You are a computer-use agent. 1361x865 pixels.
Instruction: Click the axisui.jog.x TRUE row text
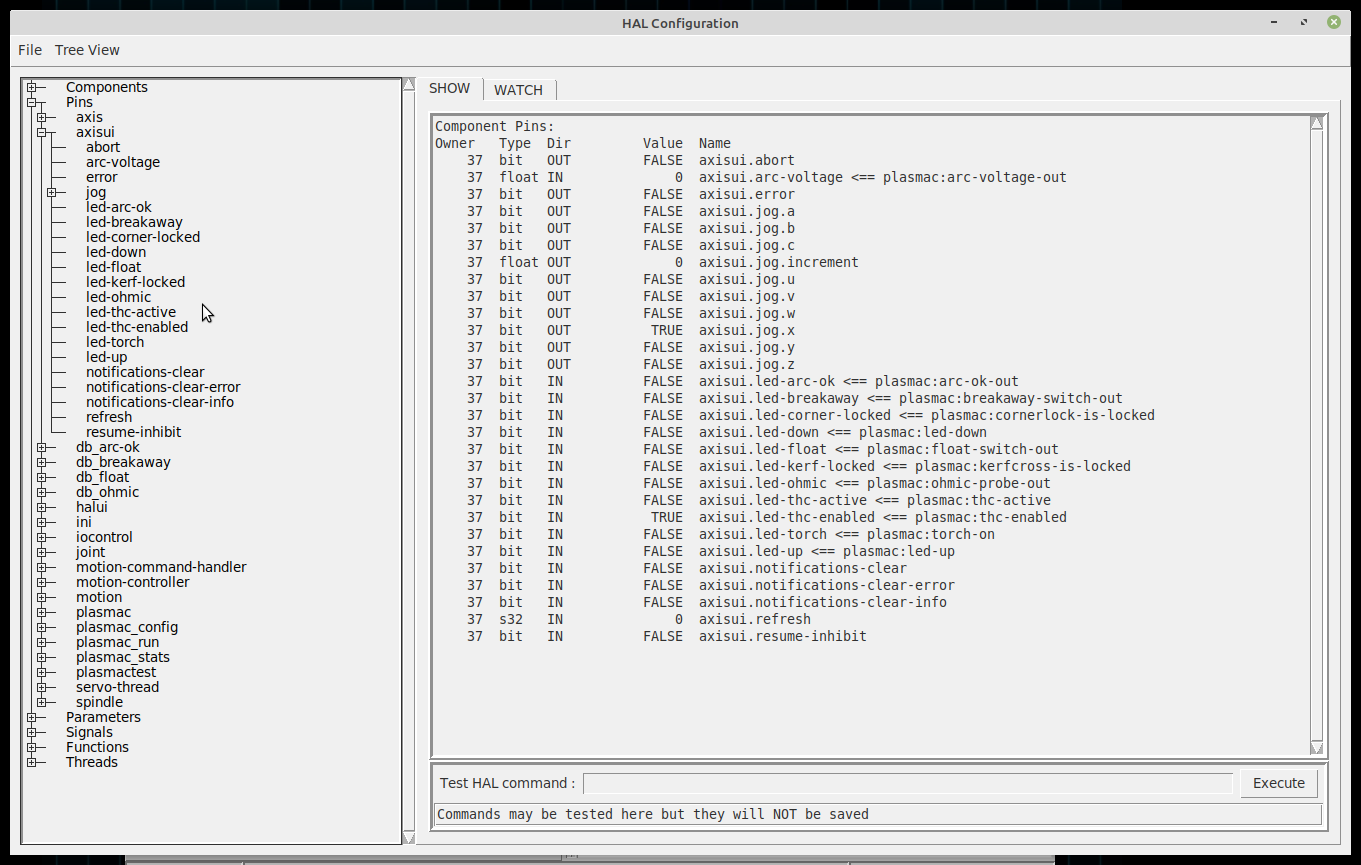(631, 330)
